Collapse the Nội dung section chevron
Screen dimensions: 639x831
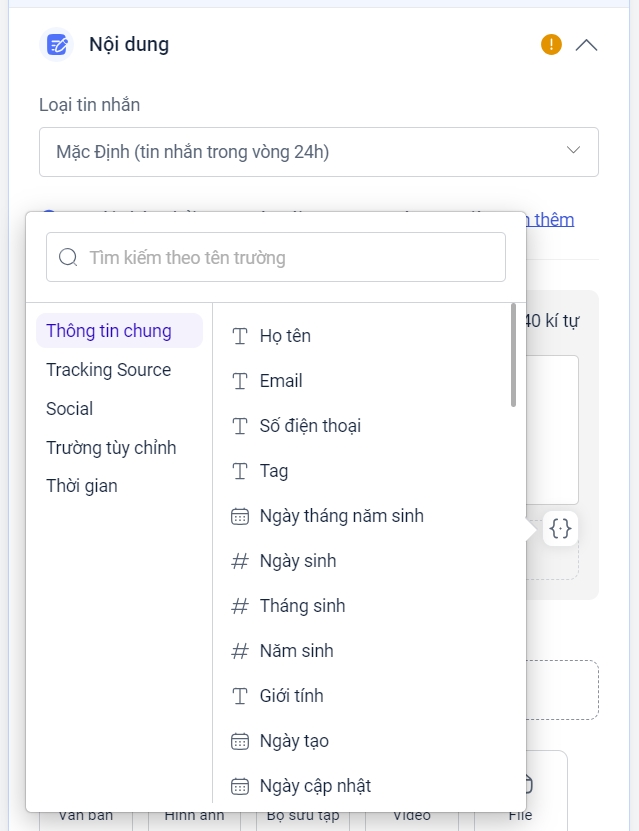click(587, 45)
